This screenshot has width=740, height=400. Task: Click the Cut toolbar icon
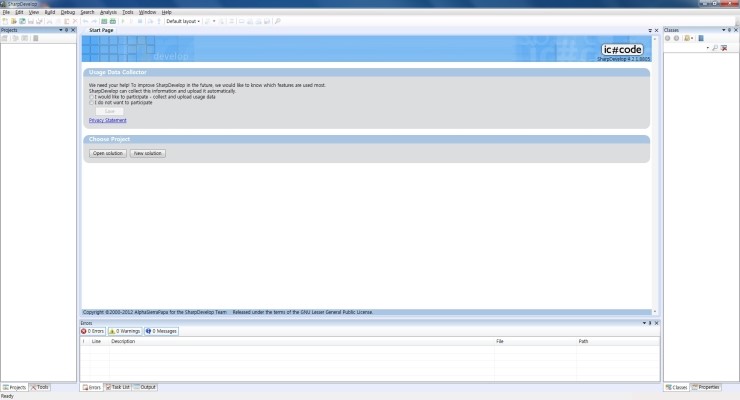(x=49, y=21)
